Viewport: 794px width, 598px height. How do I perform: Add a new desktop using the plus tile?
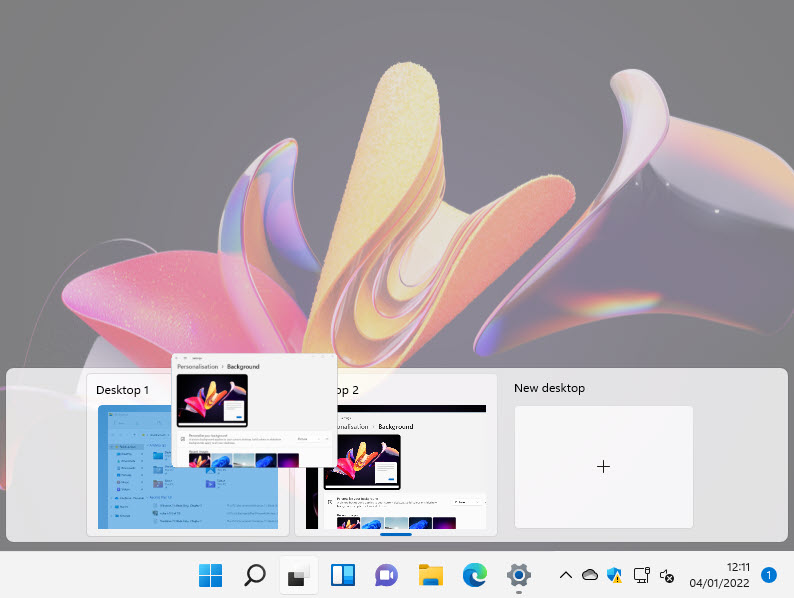tap(603, 466)
